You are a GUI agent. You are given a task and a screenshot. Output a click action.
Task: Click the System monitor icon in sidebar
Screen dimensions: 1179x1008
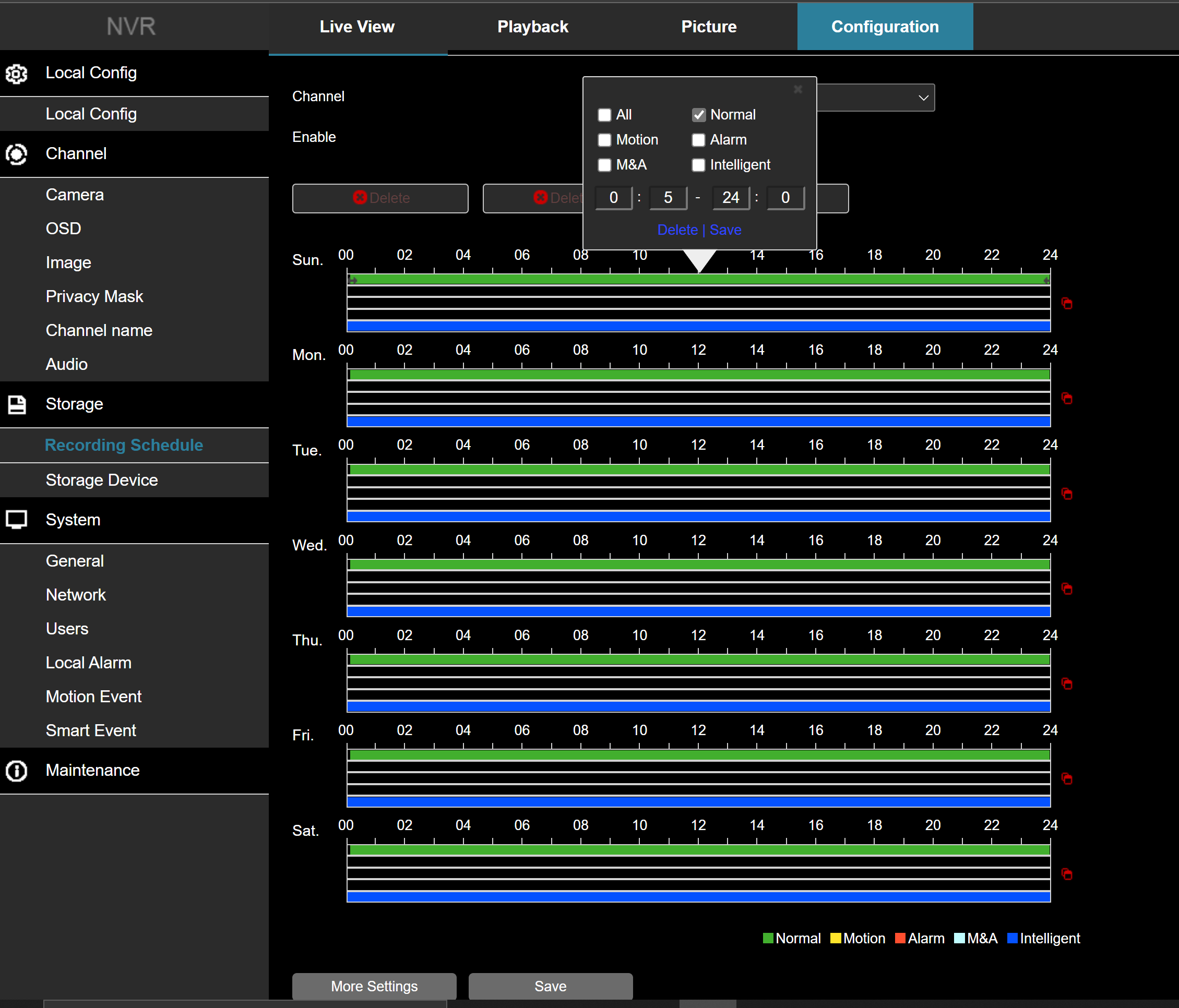point(17,520)
